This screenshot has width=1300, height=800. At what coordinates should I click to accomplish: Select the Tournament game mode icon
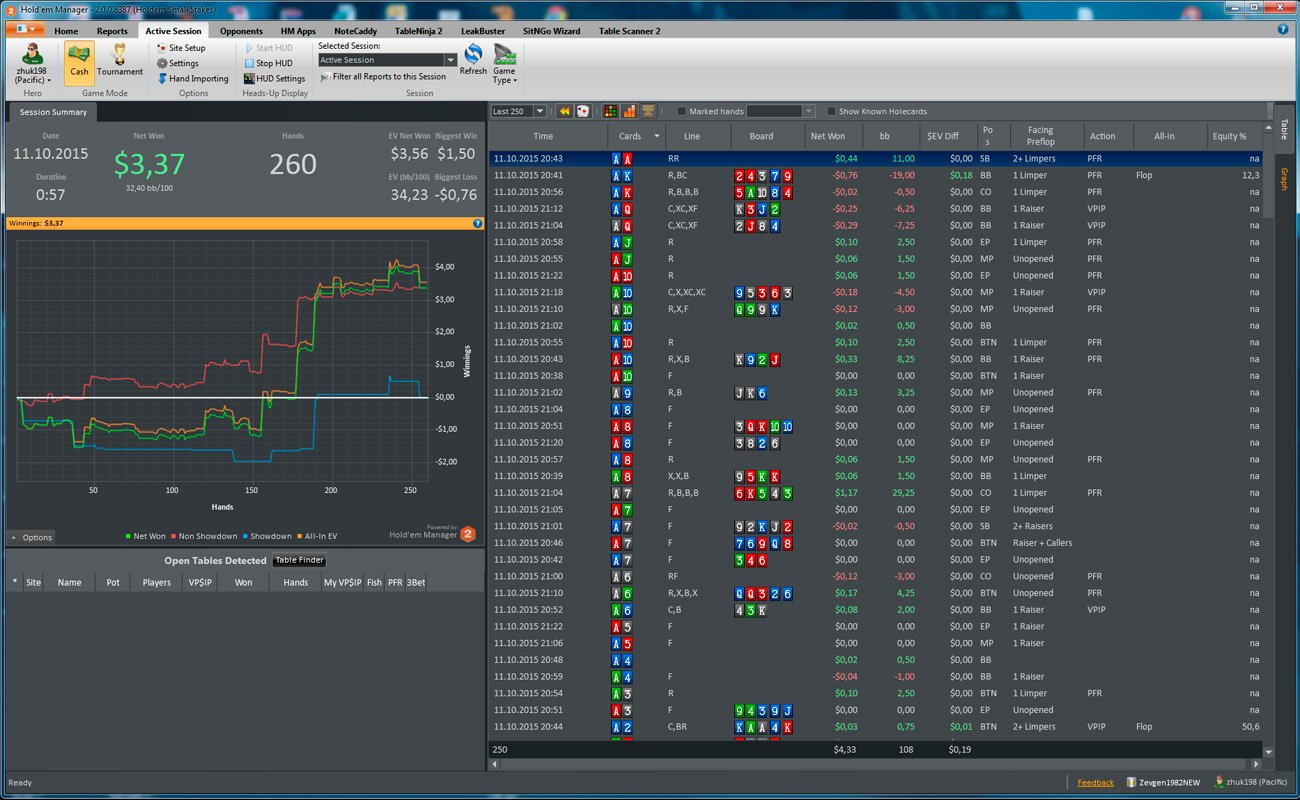120,61
